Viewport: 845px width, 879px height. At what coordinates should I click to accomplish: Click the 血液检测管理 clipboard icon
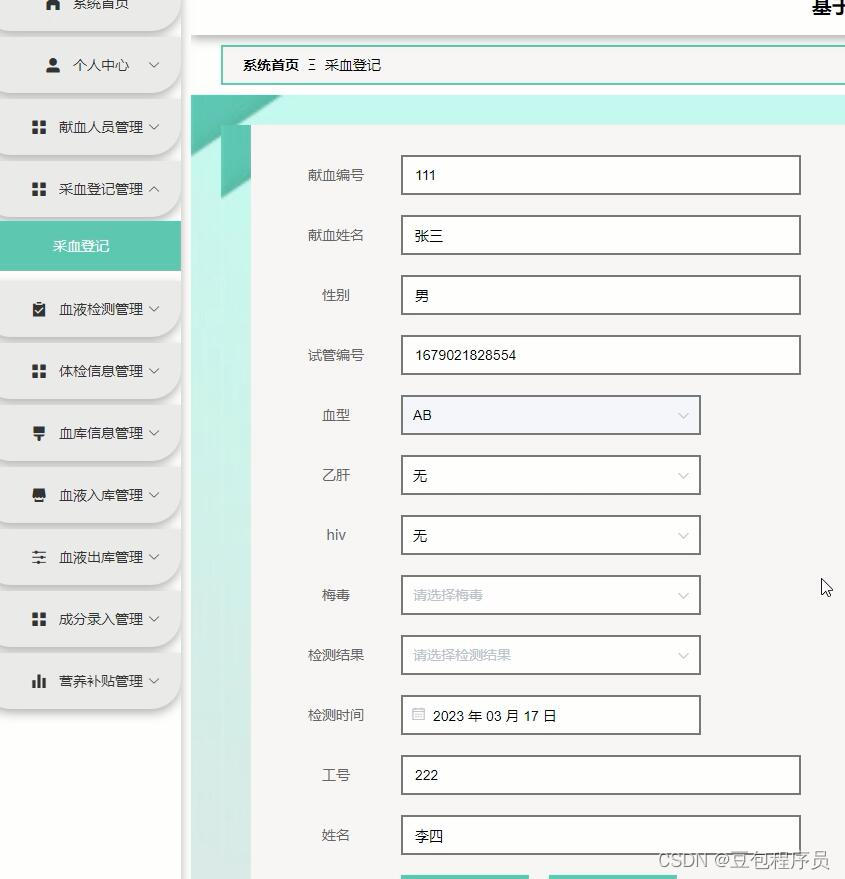tap(39, 308)
